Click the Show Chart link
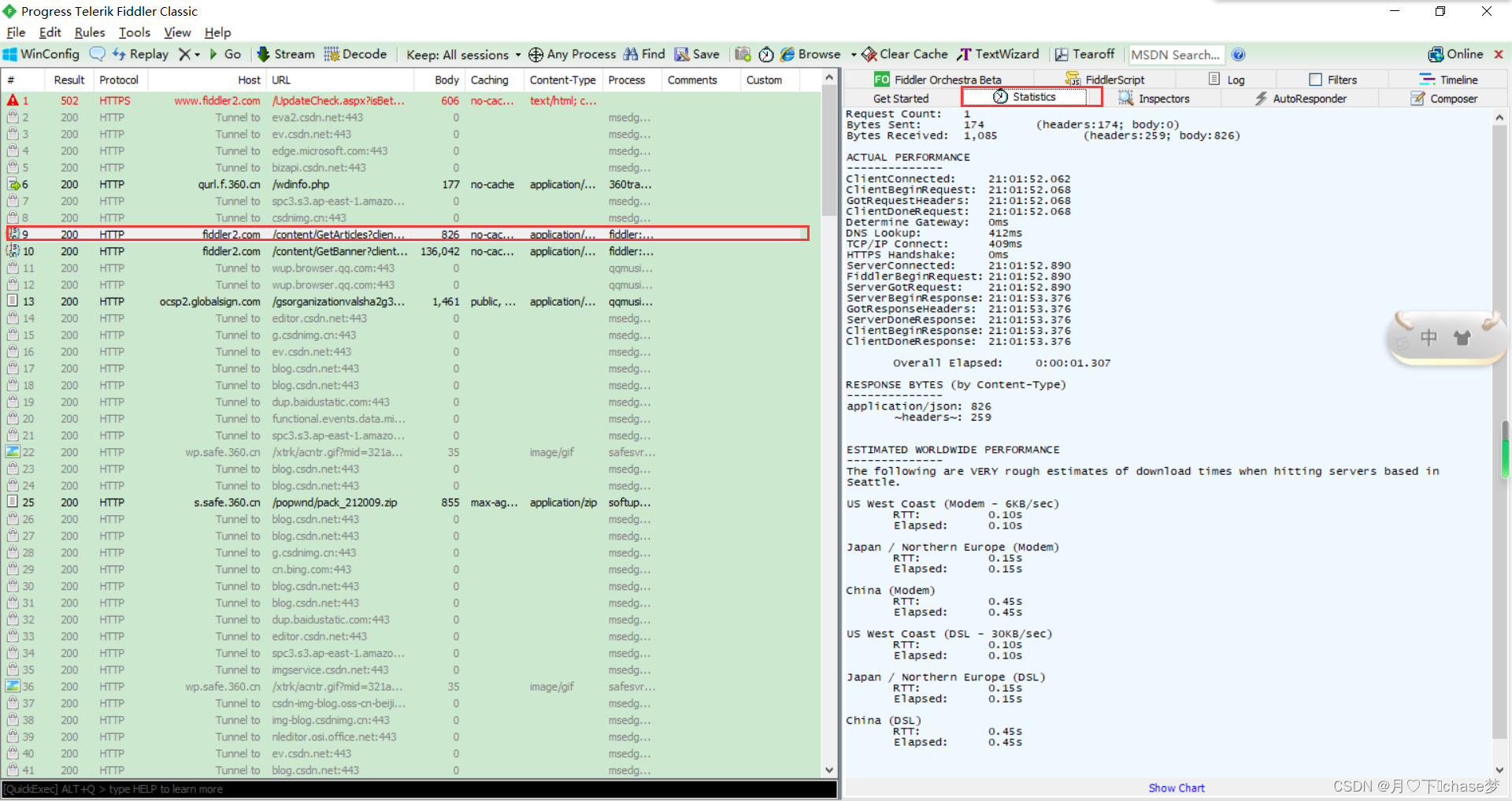Image resolution: width=1512 pixels, height=801 pixels. tap(1177, 788)
